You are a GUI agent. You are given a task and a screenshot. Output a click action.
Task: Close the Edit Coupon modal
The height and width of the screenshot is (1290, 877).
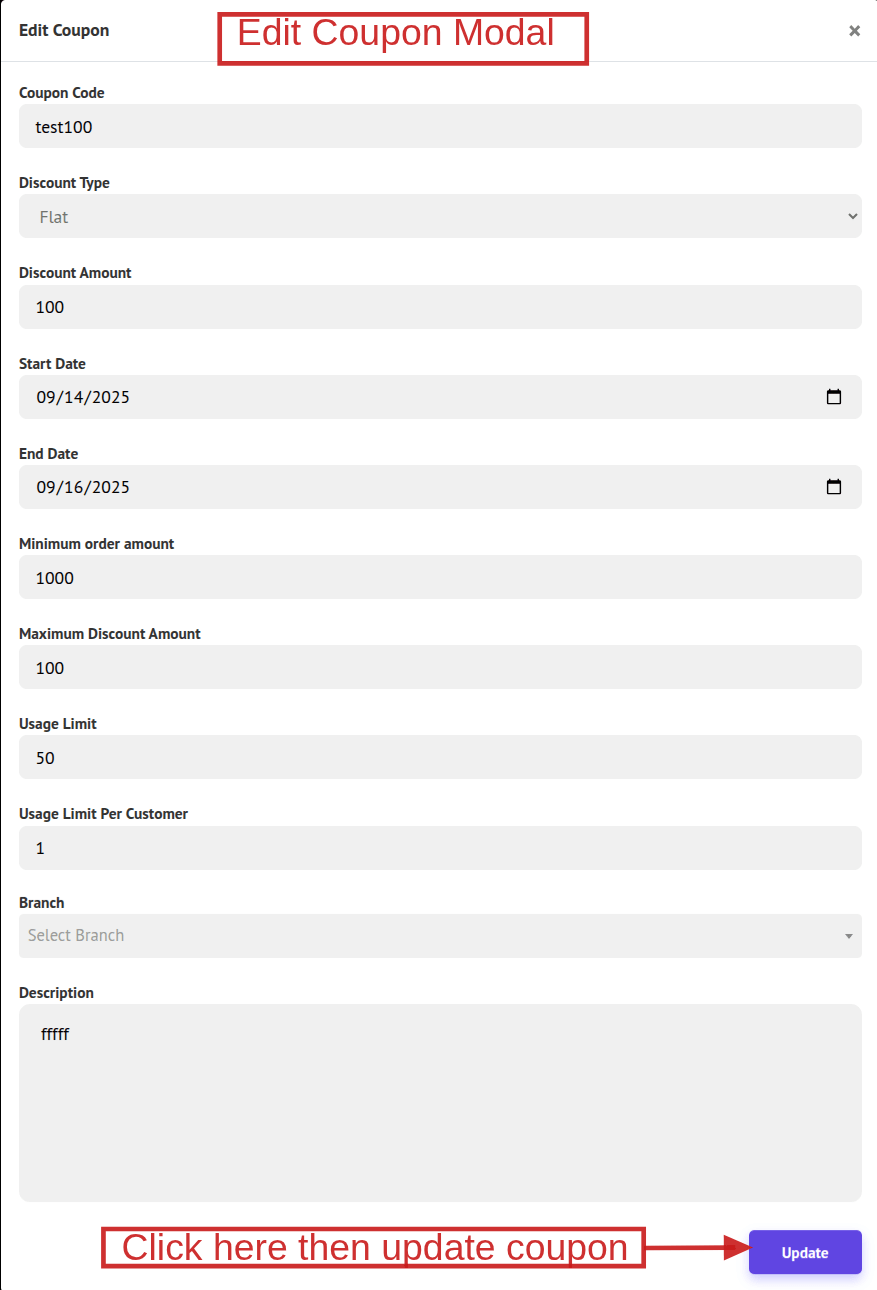[854, 31]
